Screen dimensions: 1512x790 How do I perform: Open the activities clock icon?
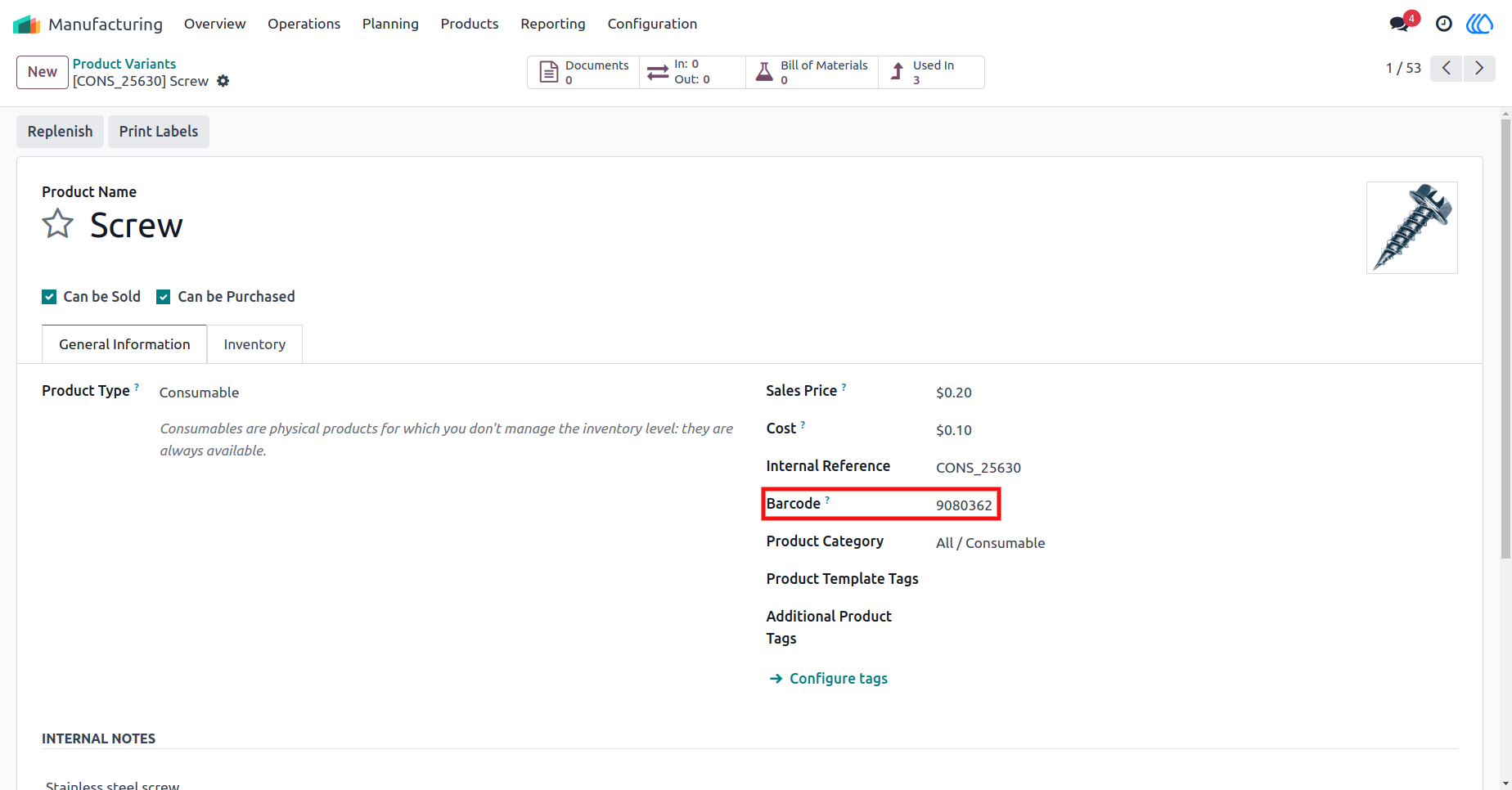(x=1444, y=24)
